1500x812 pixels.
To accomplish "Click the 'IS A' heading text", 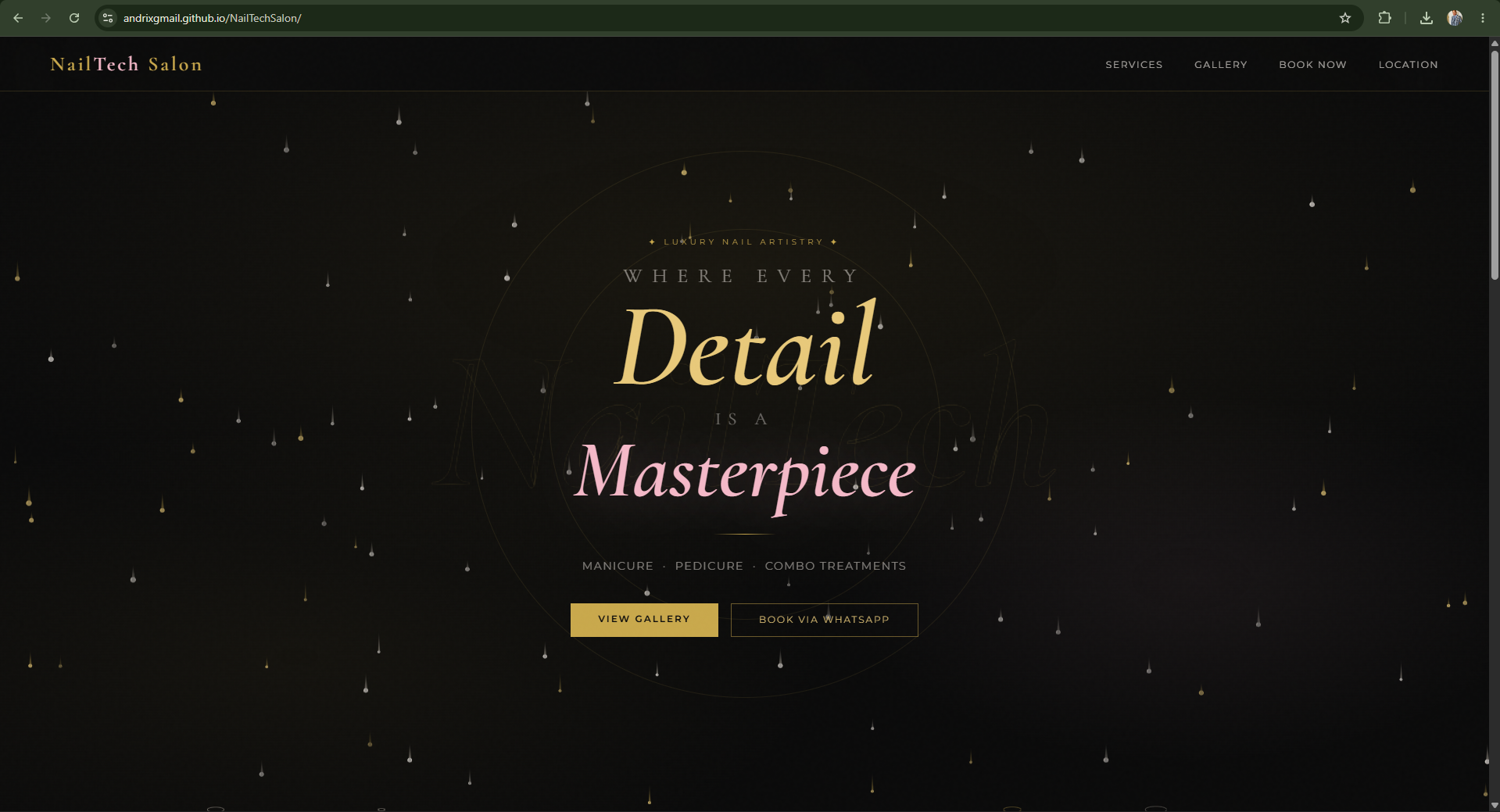I will coord(743,420).
